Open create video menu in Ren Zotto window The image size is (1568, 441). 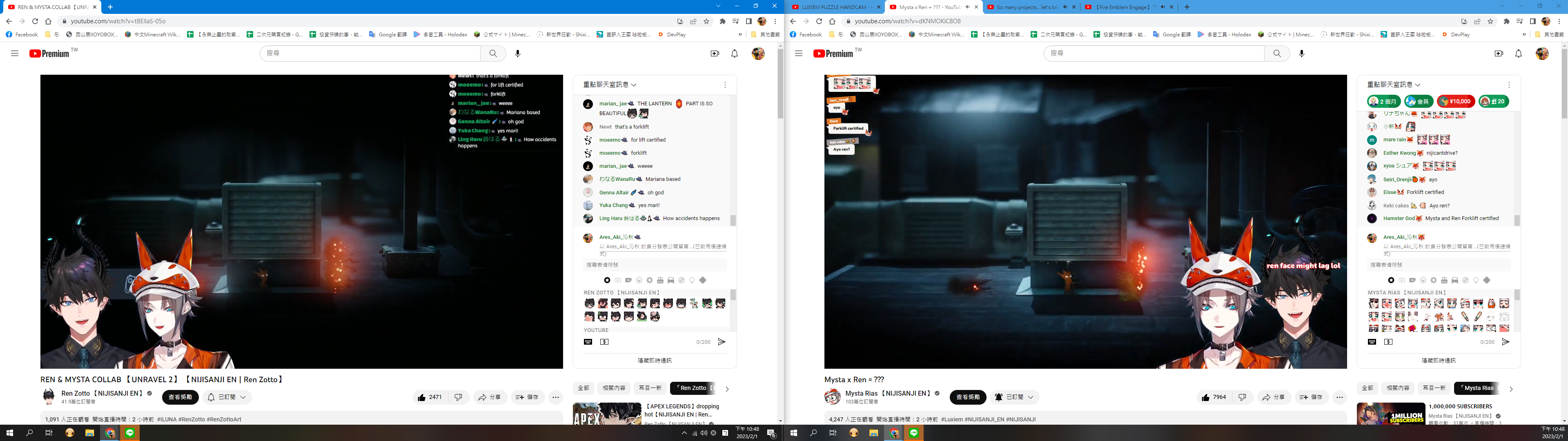715,53
